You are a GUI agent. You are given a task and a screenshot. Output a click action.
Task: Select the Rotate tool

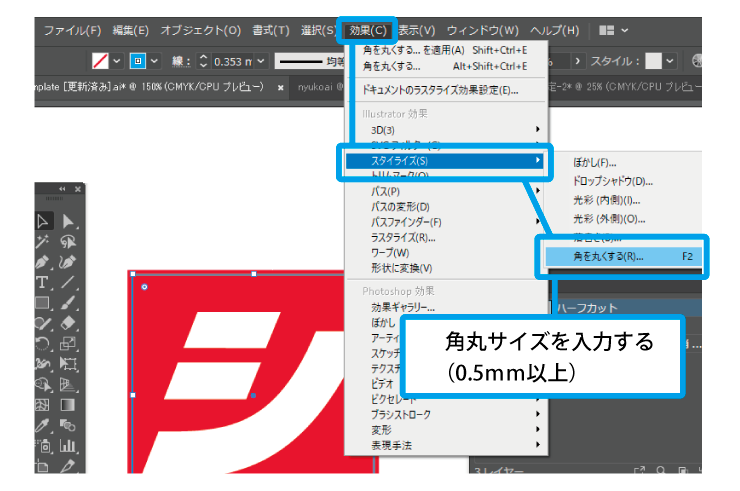[x=43, y=344]
